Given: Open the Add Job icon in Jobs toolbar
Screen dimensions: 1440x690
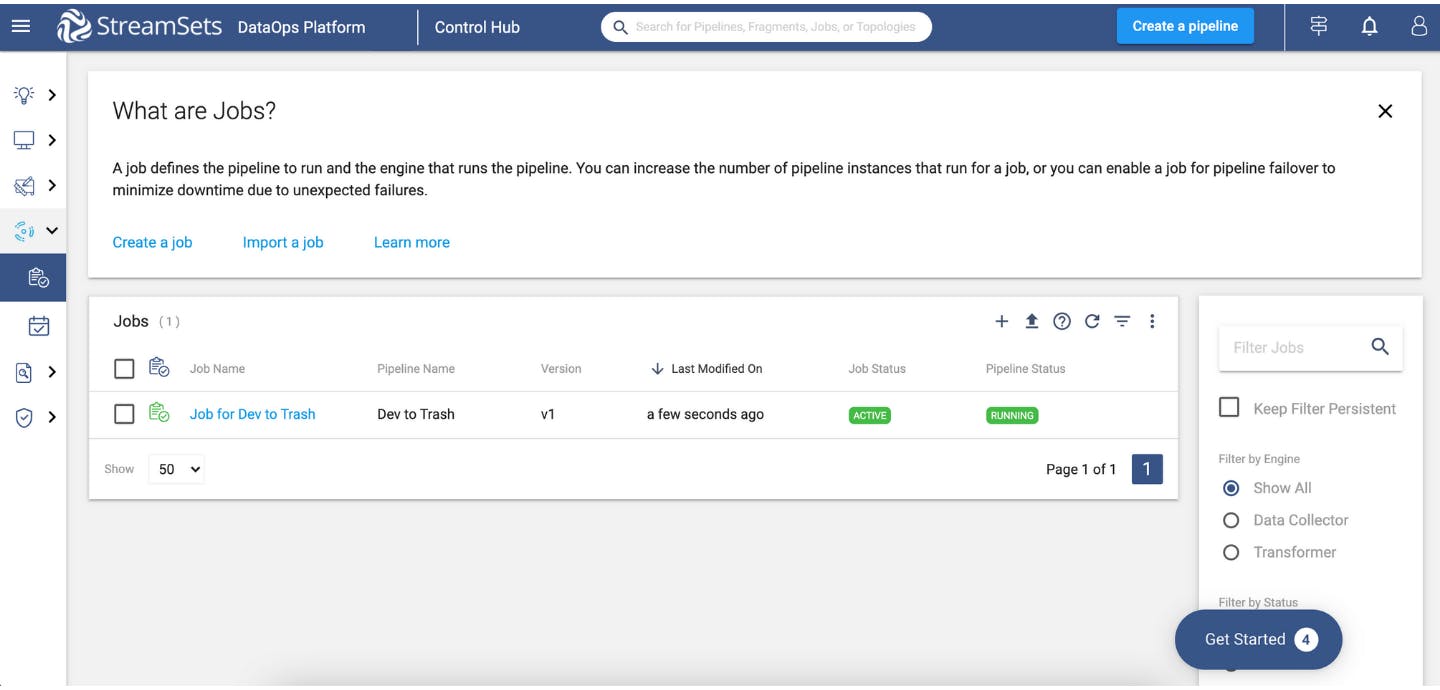Looking at the screenshot, I should point(1002,321).
